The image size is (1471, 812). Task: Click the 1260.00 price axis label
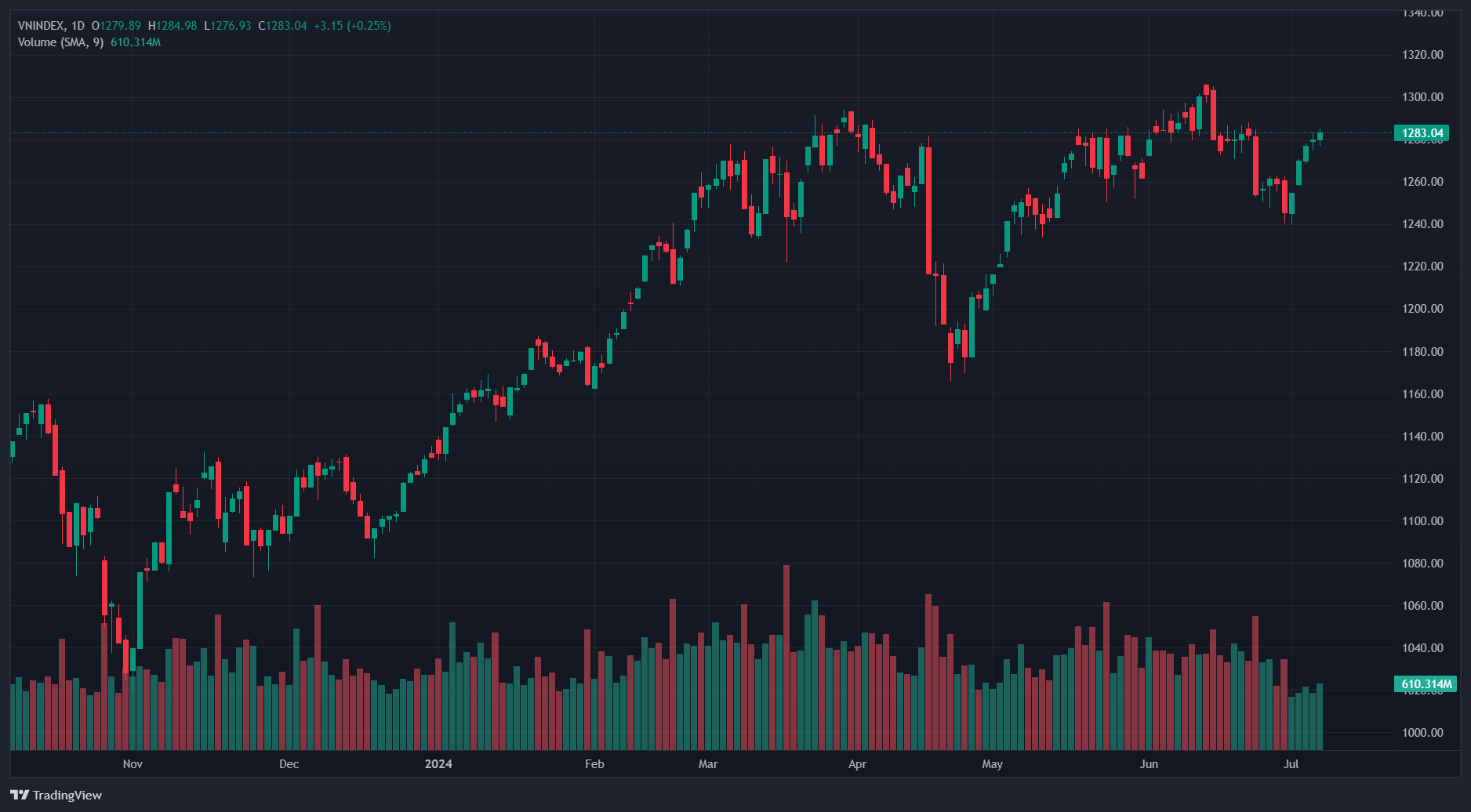click(1422, 182)
